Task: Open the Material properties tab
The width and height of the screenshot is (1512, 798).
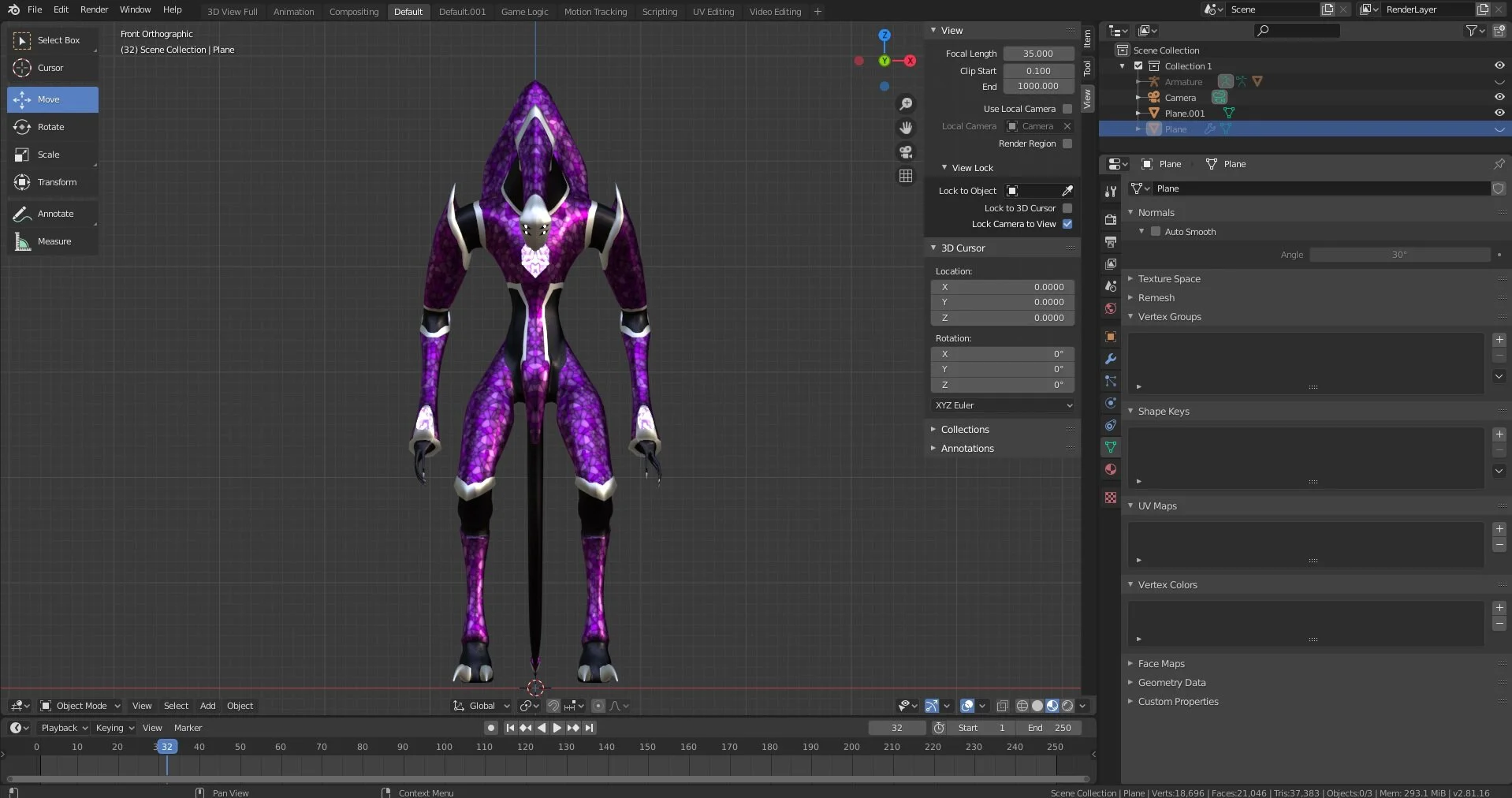Action: click(1111, 469)
